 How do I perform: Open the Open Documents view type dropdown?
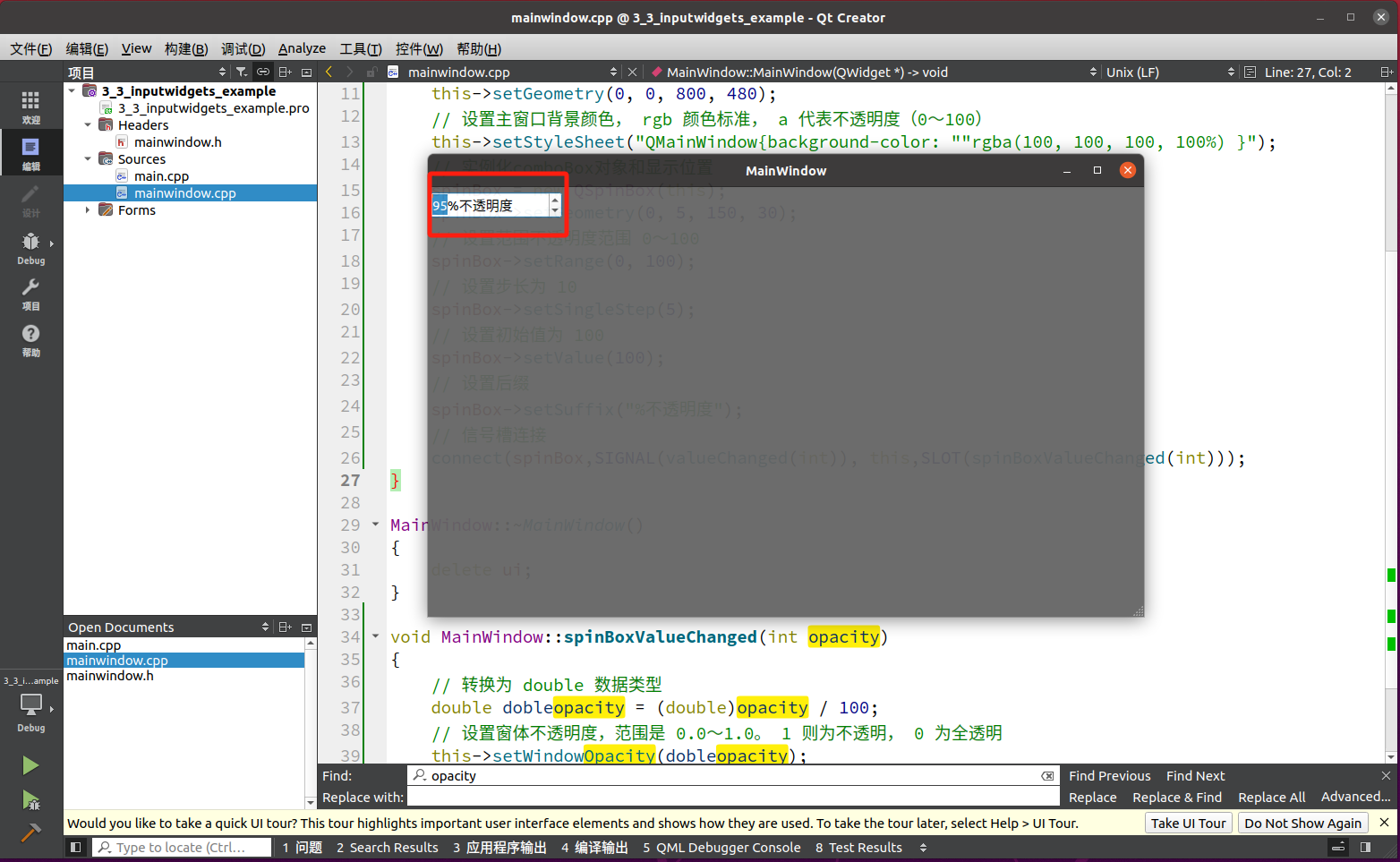[x=168, y=627]
